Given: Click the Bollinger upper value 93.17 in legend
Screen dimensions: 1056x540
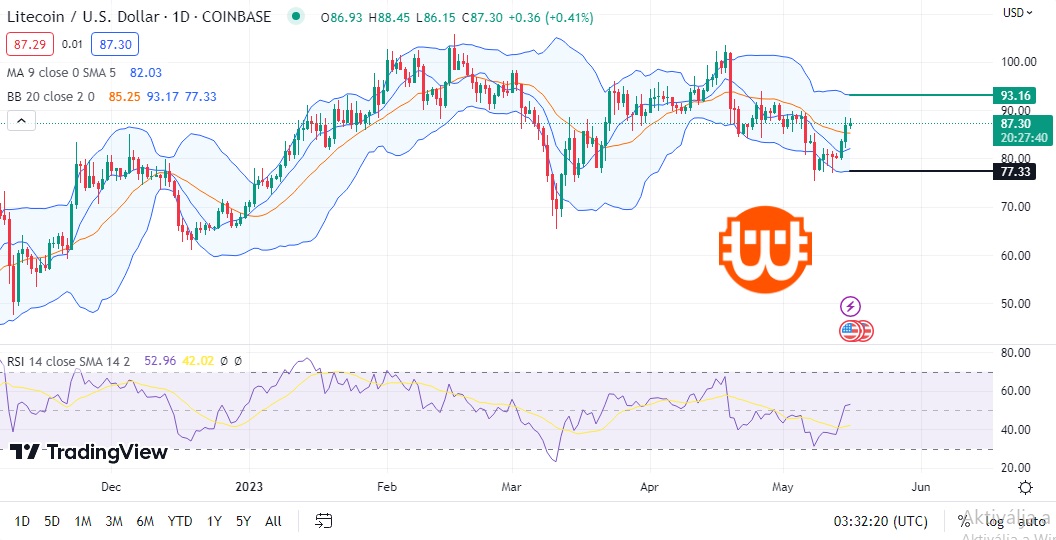Looking at the screenshot, I should 162,96.
